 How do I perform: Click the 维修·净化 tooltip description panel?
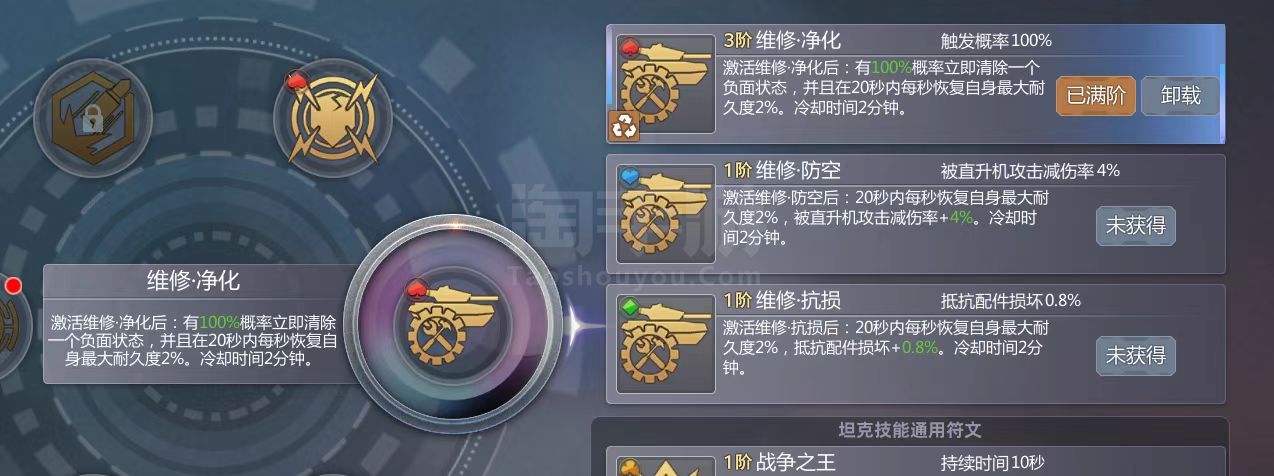pyautogui.click(x=194, y=324)
